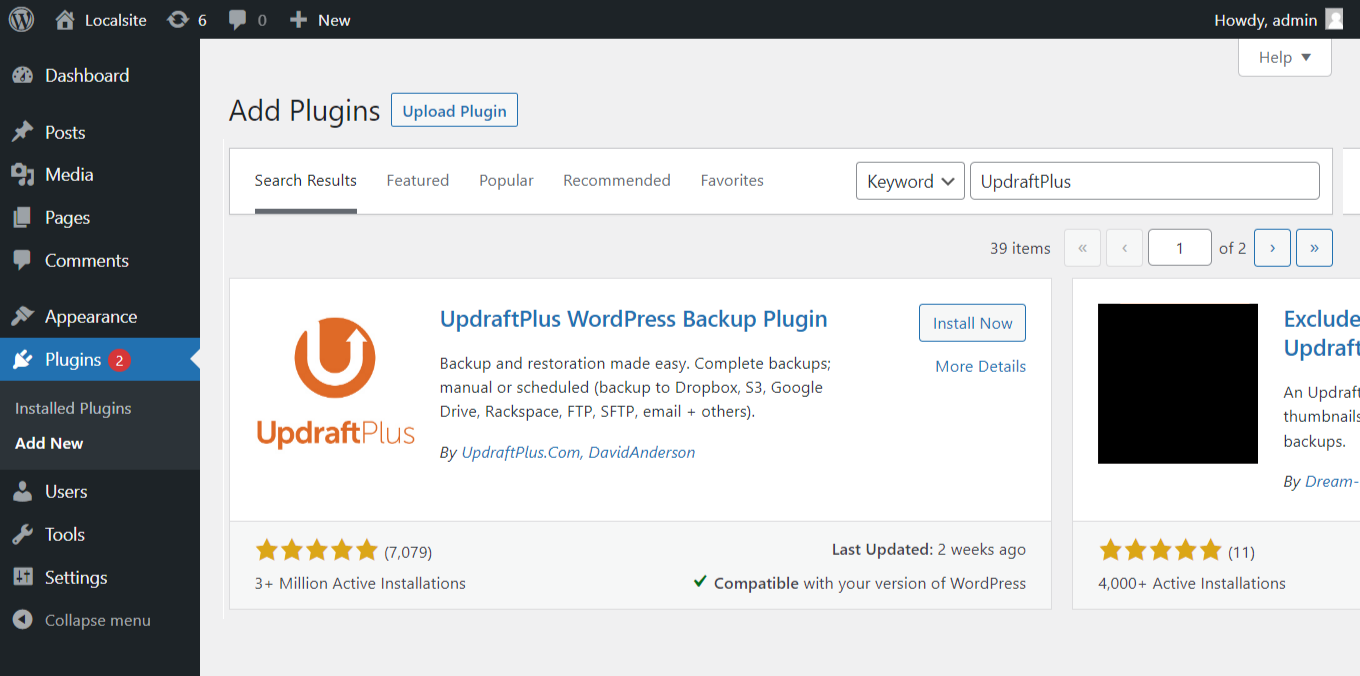Viewport: 1360px width, 676px height.
Task: Click the current page number field
Action: (1180, 248)
